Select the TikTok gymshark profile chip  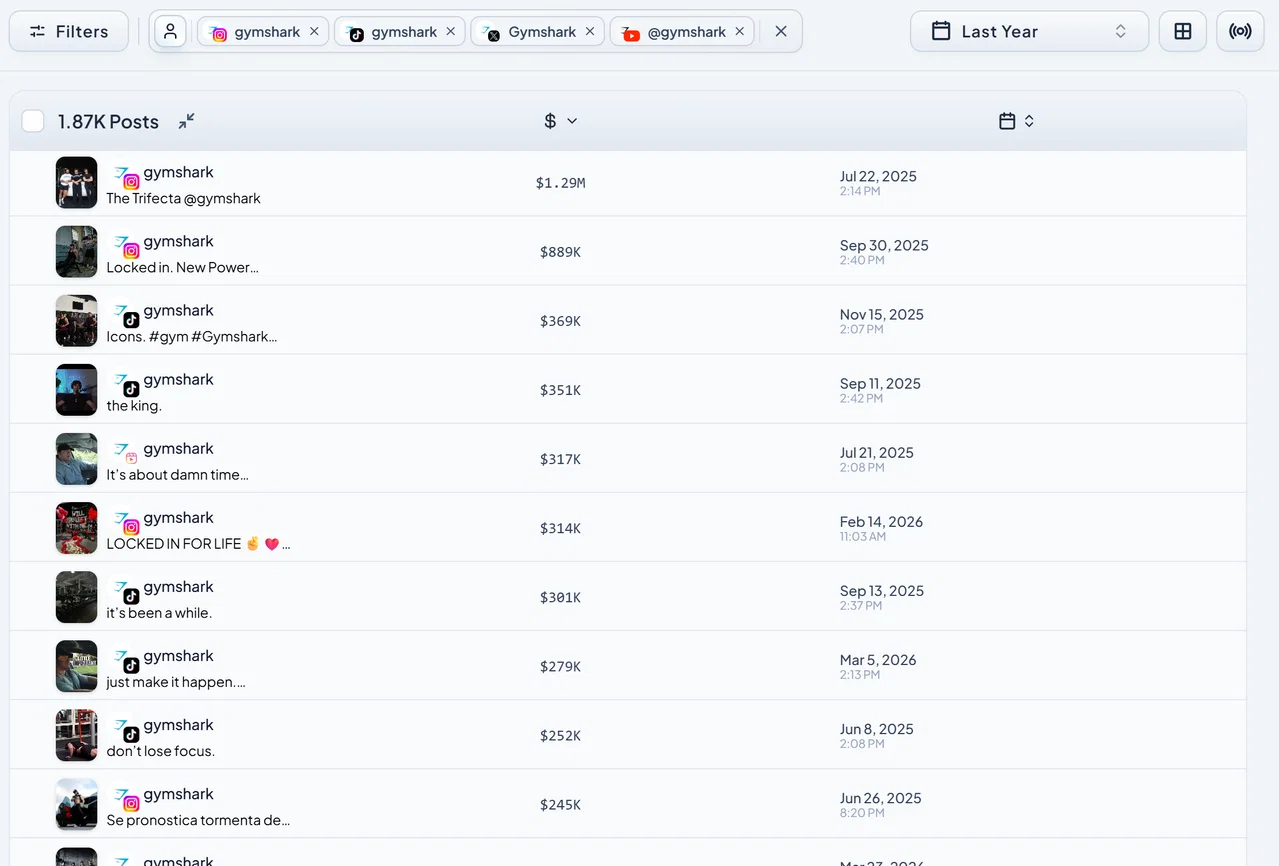pyautogui.click(x=400, y=32)
